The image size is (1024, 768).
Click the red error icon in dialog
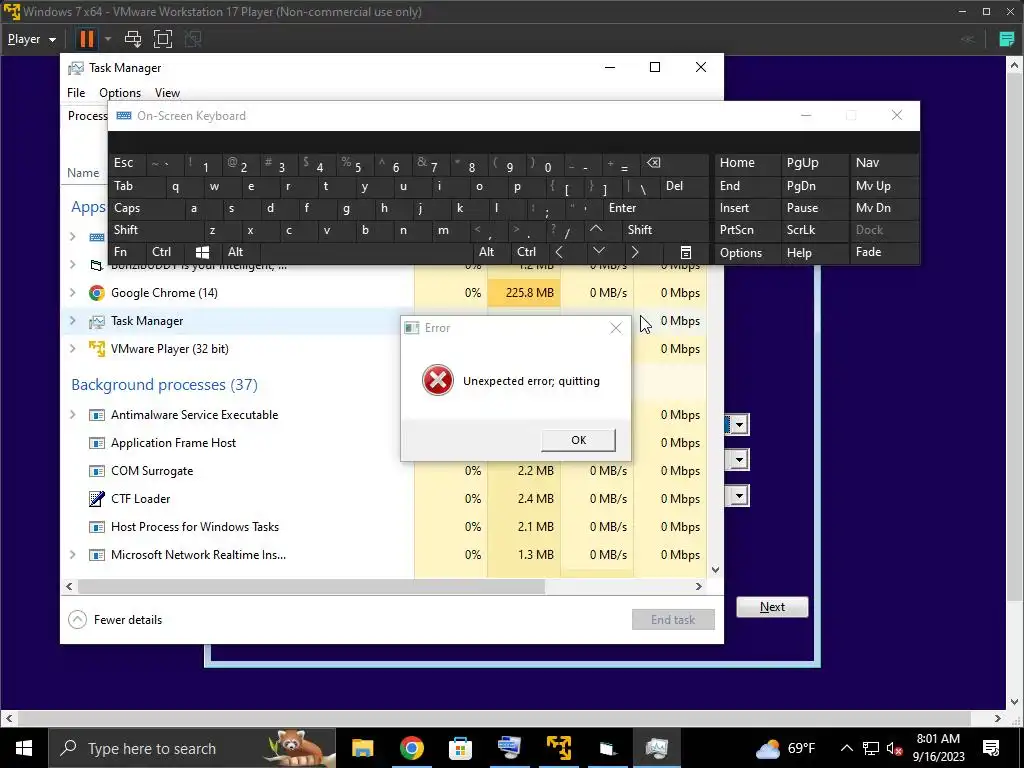(x=438, y=381)
